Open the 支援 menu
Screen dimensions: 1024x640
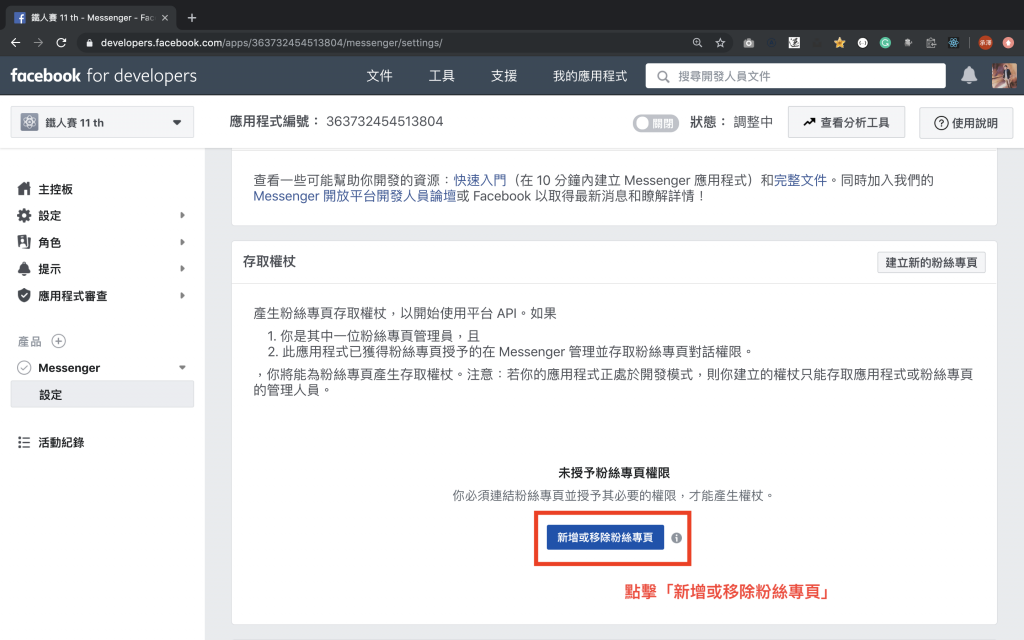504,76
